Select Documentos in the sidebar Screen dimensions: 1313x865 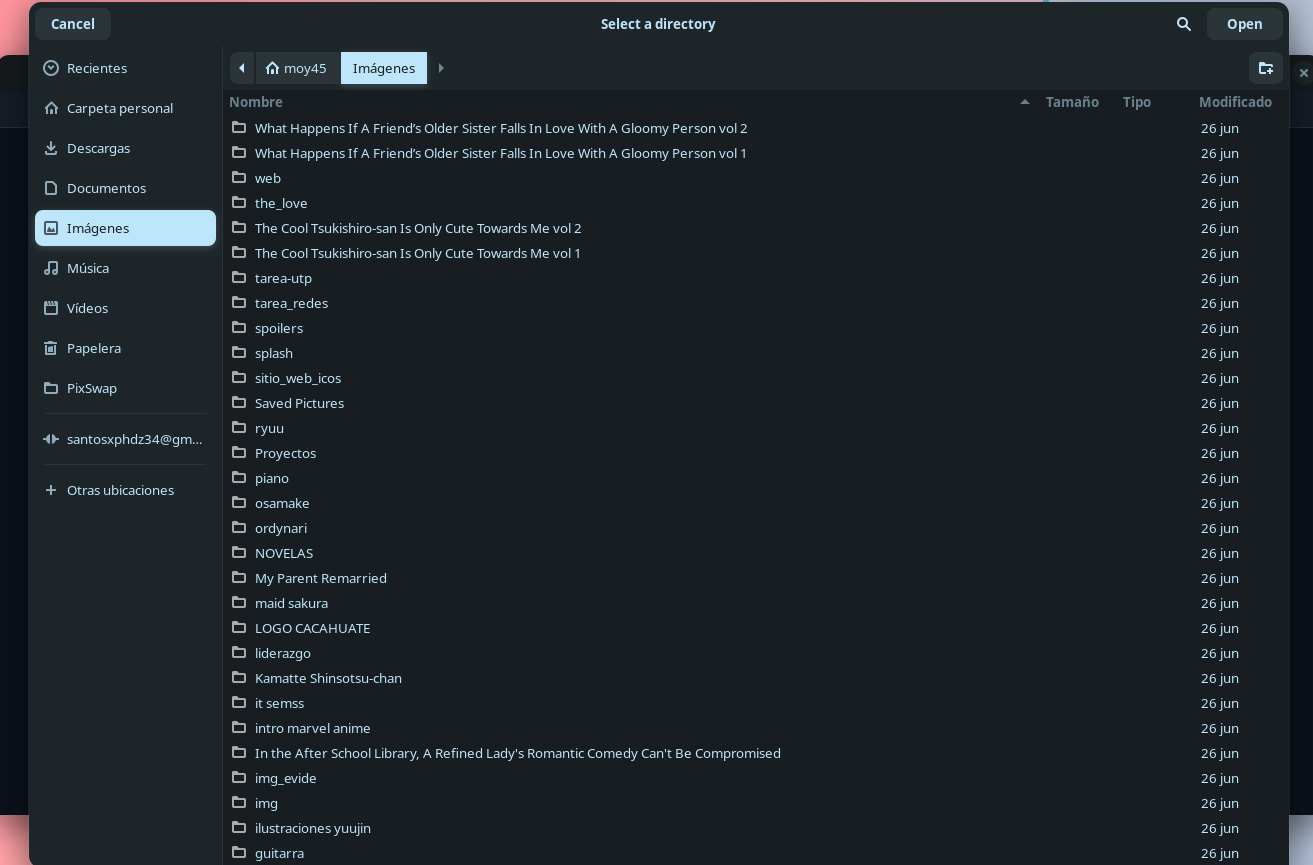(125, 188)
